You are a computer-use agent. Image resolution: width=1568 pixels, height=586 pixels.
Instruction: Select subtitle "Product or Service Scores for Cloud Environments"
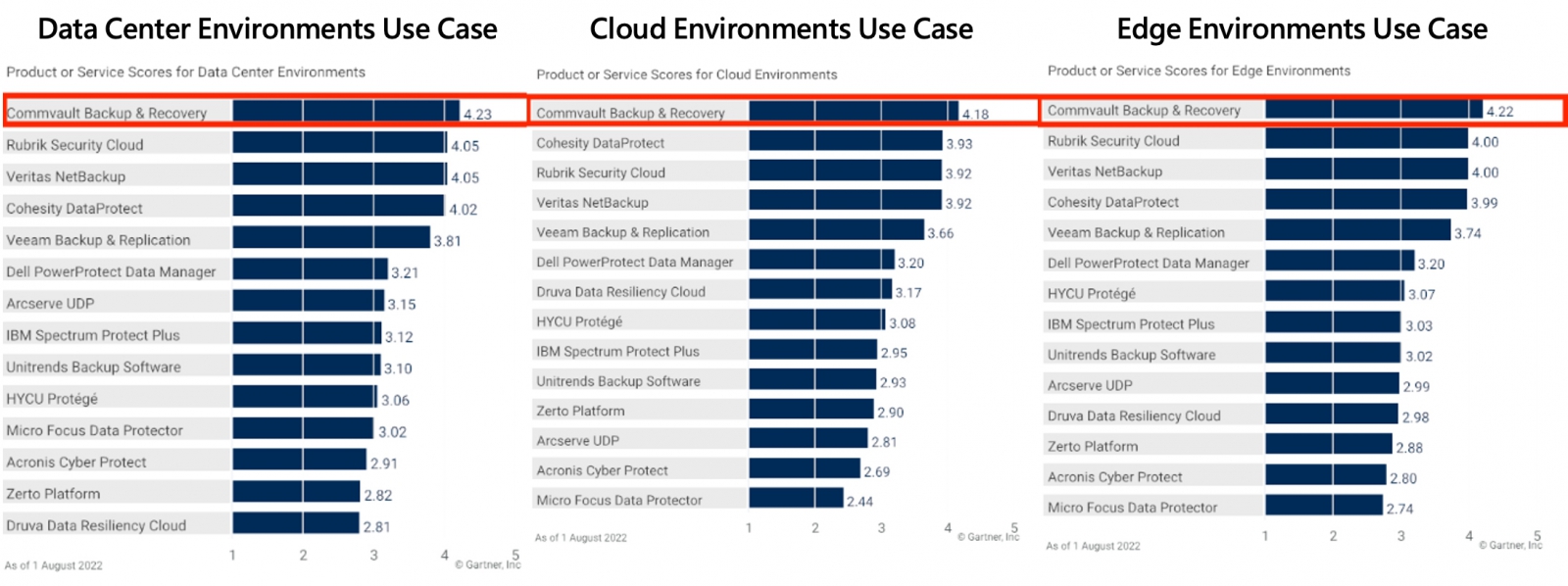(x=687, y=74)
